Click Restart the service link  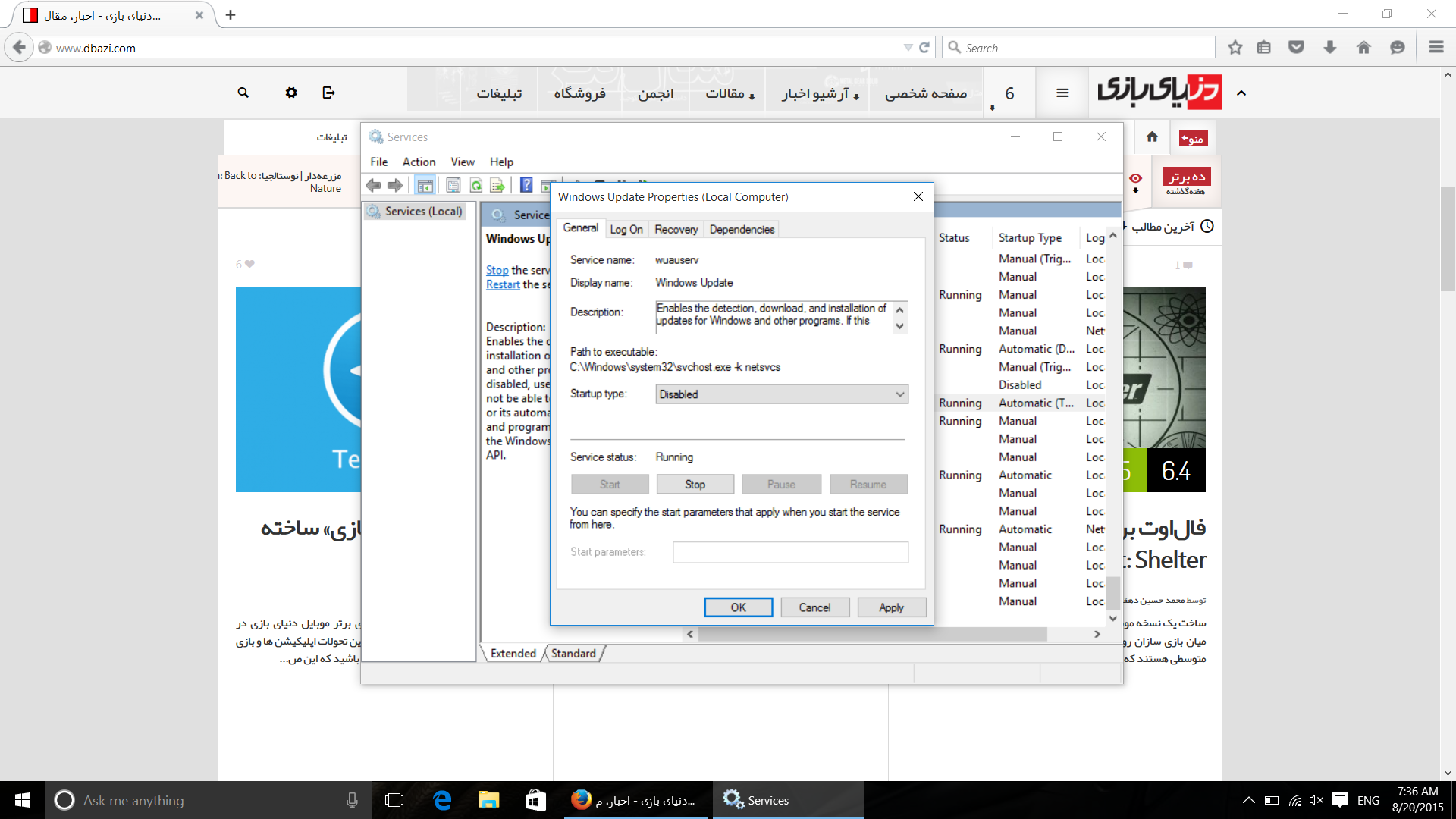pyautogui.click(x=503, y=284)
